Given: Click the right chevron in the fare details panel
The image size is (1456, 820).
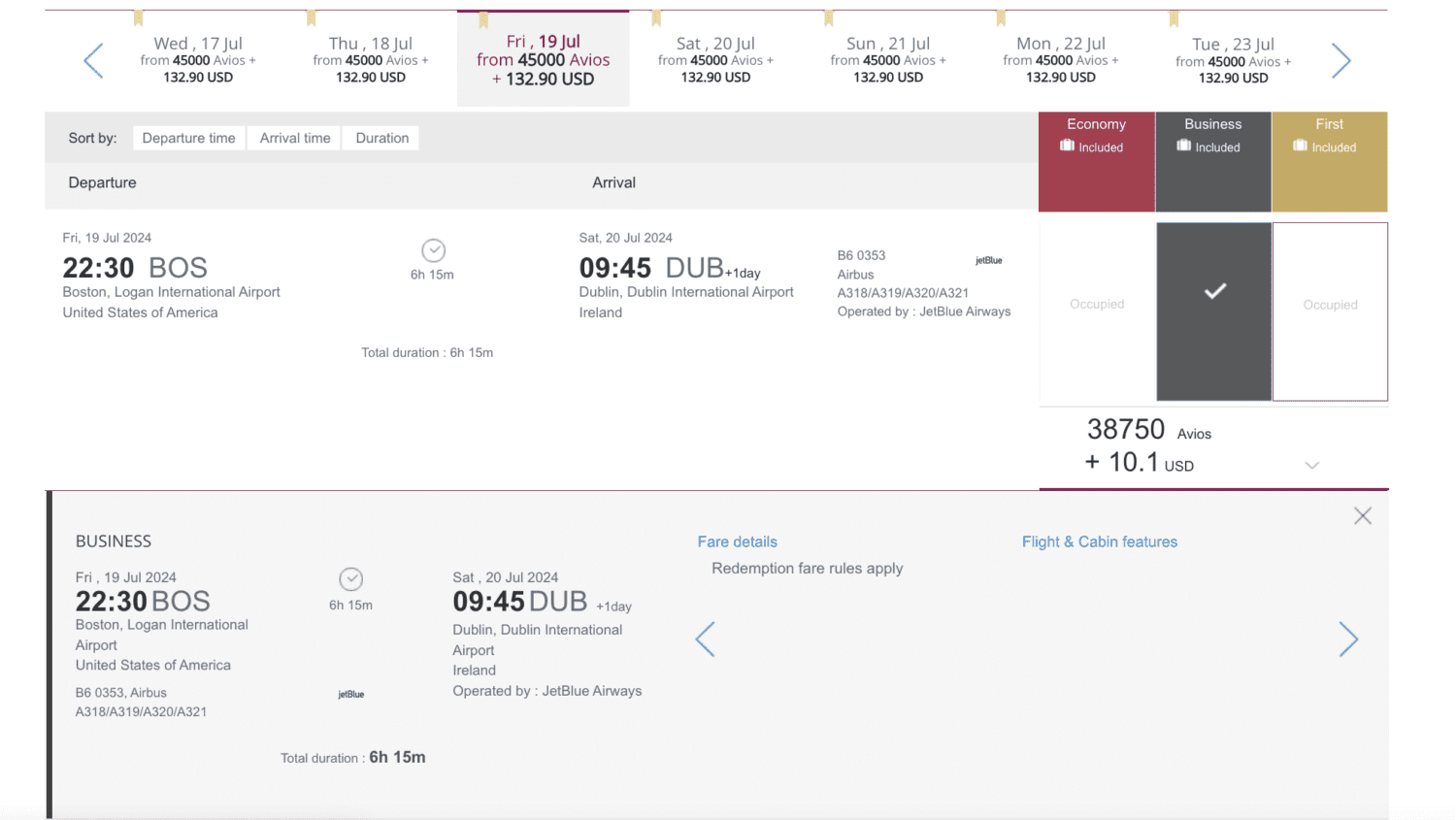Looking at the screenshot, I should tap(1349, 640).
